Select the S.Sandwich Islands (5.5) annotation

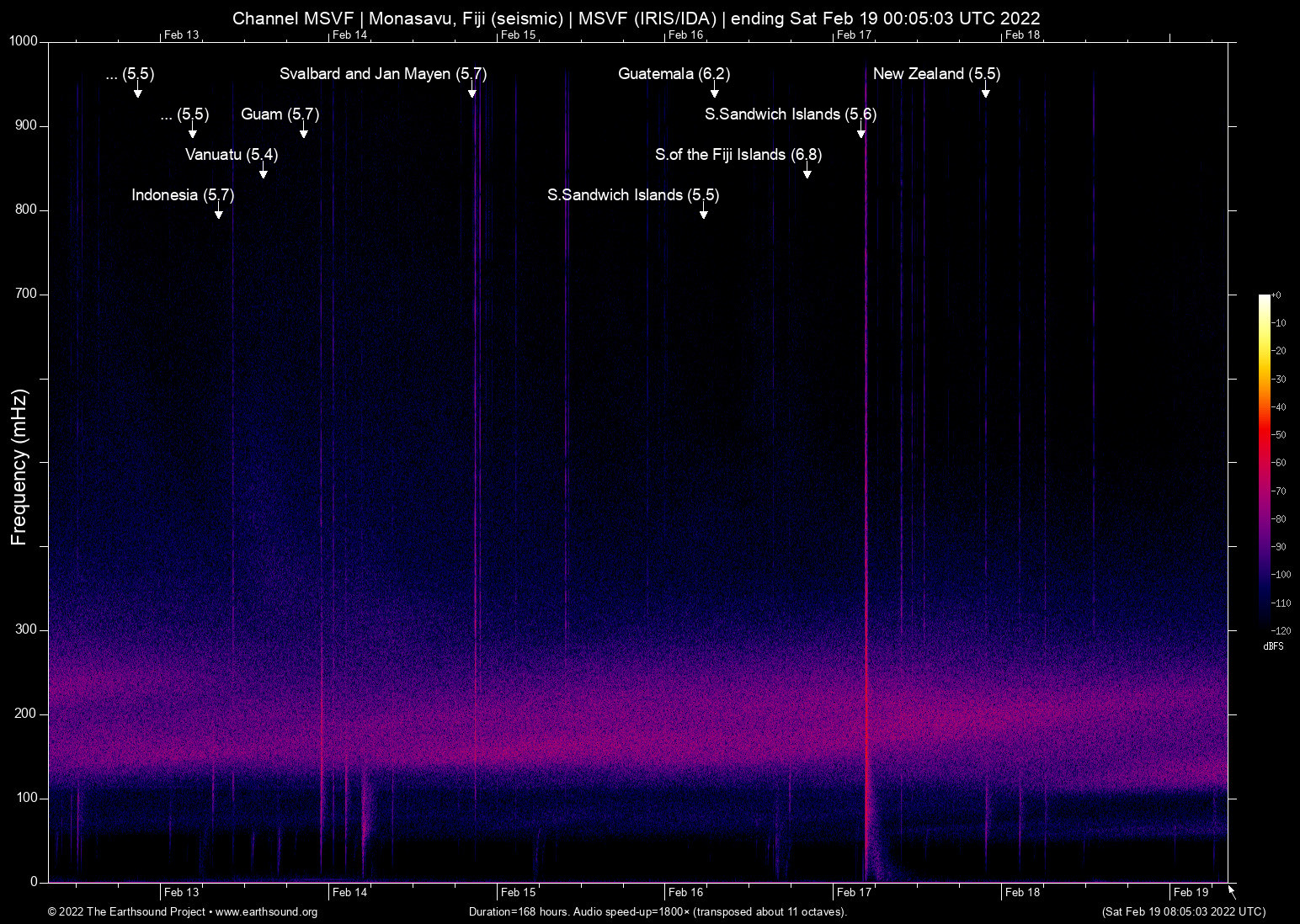[x=633, y=194]
